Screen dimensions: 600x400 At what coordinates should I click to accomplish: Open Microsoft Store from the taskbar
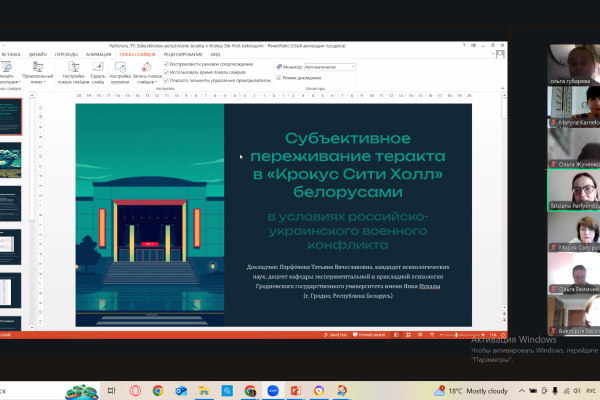[x=227, y=391]
